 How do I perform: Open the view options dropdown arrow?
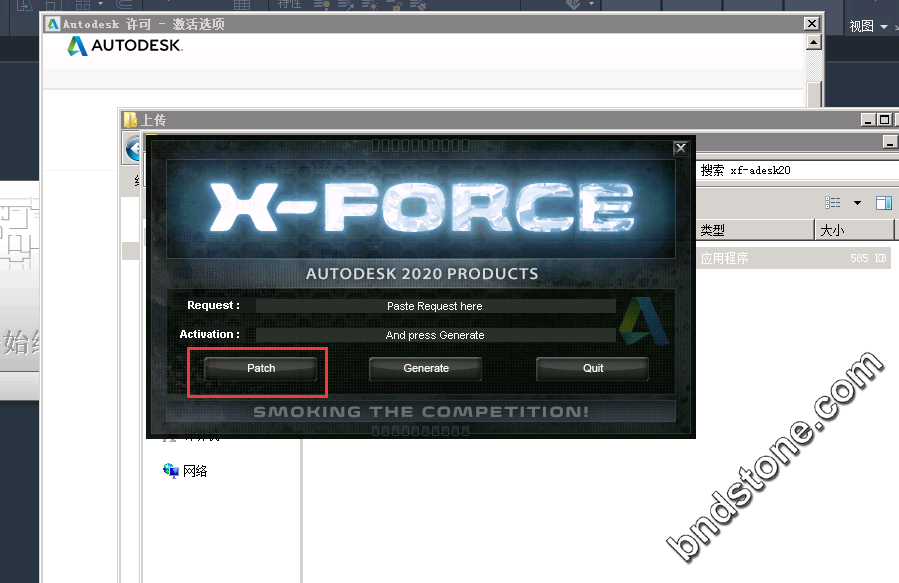click(857, 203)
